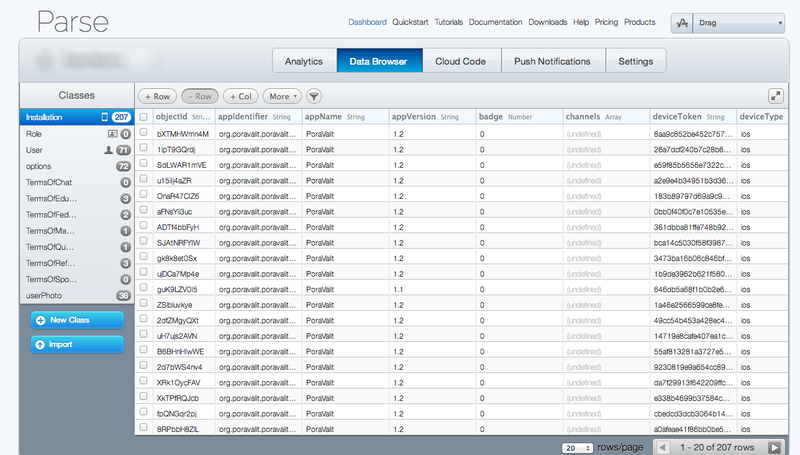Click the New Class button
This screenshot has width=800, height=455.
click(77, 320)
